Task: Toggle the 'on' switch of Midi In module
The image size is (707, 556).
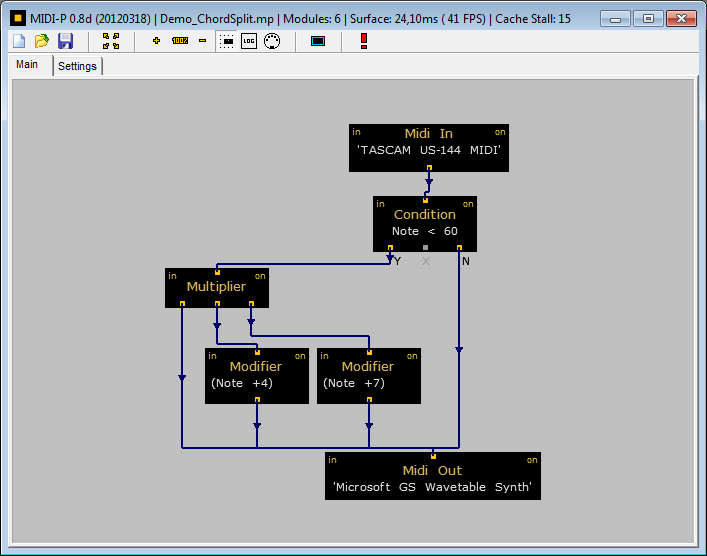Action: [x=500, y=132]
